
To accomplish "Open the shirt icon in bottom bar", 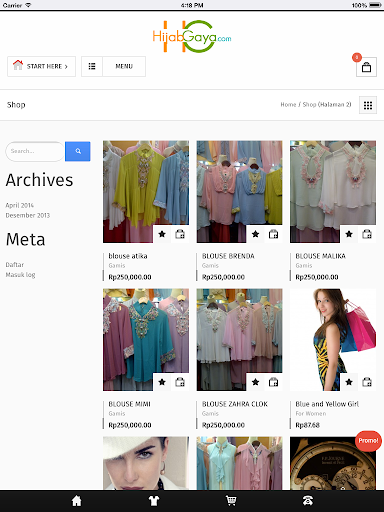I will click(154, 500).
